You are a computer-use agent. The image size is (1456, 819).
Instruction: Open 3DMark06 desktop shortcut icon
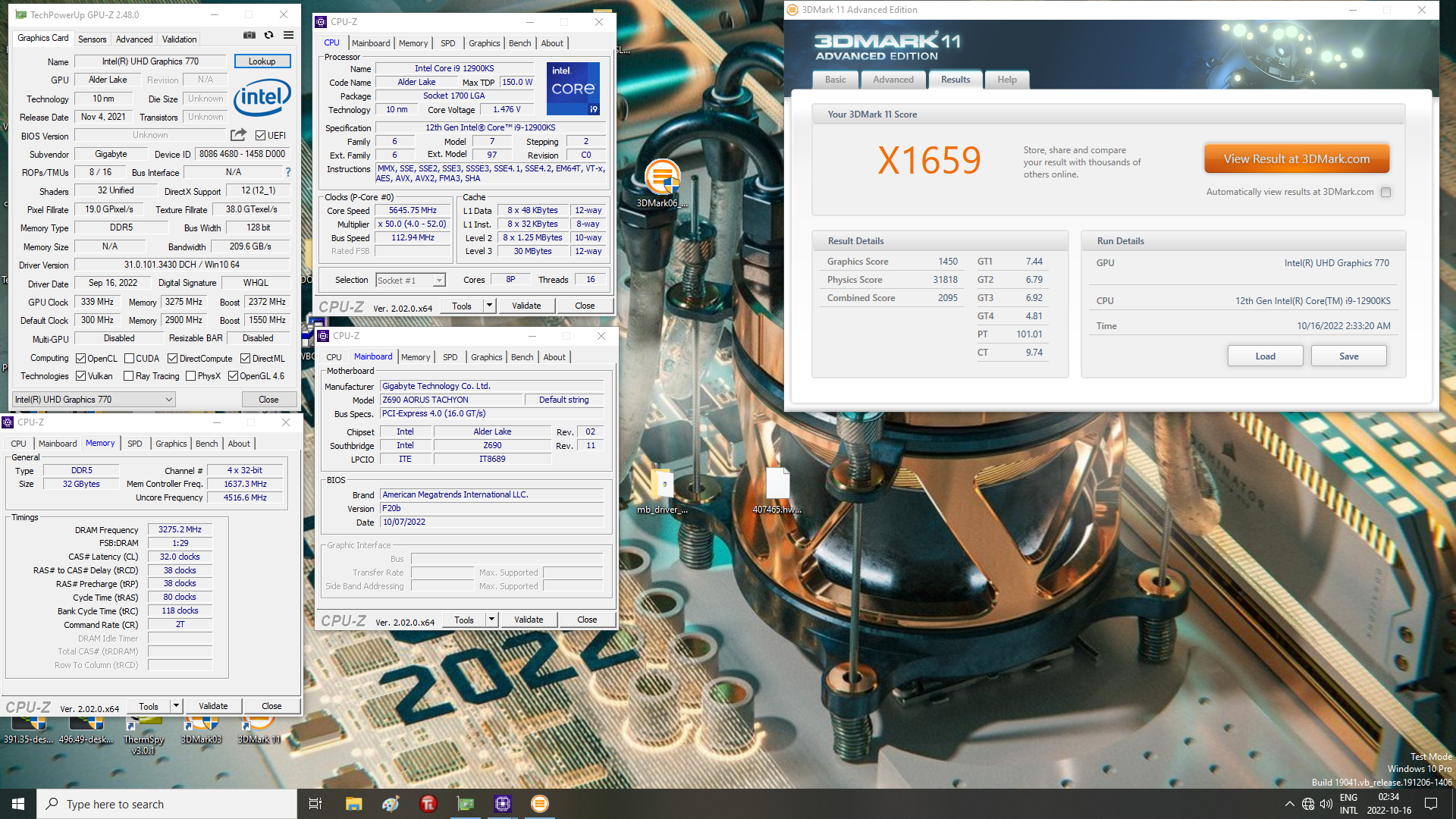click(662, 184)
